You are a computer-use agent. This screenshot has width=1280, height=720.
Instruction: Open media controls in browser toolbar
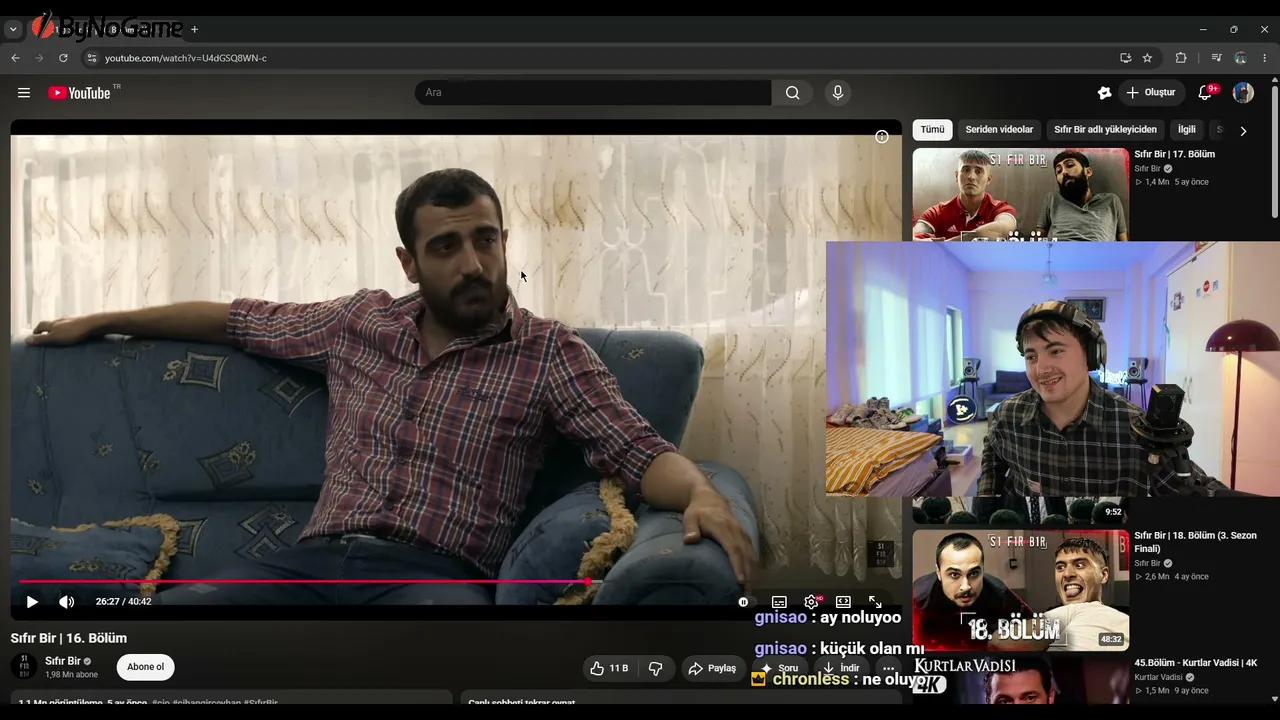(x=1216, y=58)
